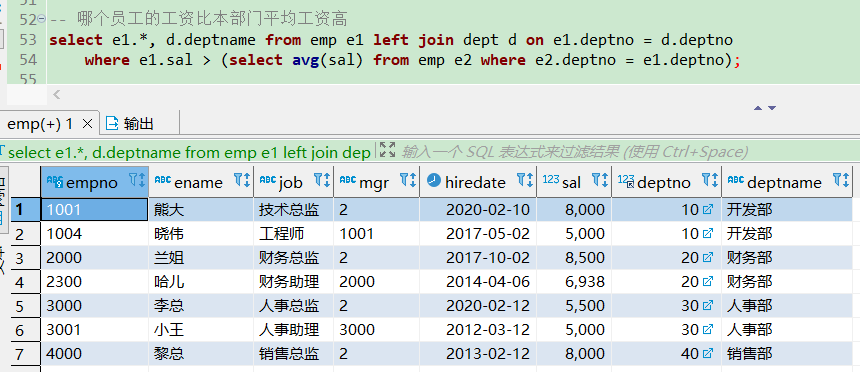
Task: Click the down triangle above results panel
Action: tap(772, 108)
